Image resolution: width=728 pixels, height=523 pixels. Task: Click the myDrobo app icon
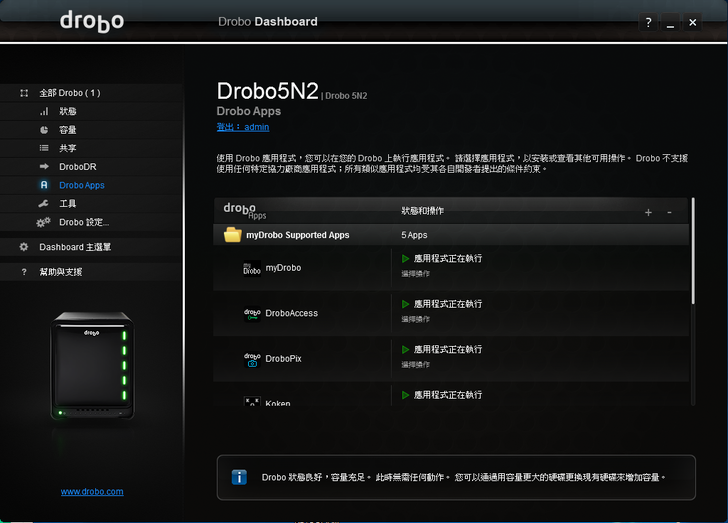[252, 268]
